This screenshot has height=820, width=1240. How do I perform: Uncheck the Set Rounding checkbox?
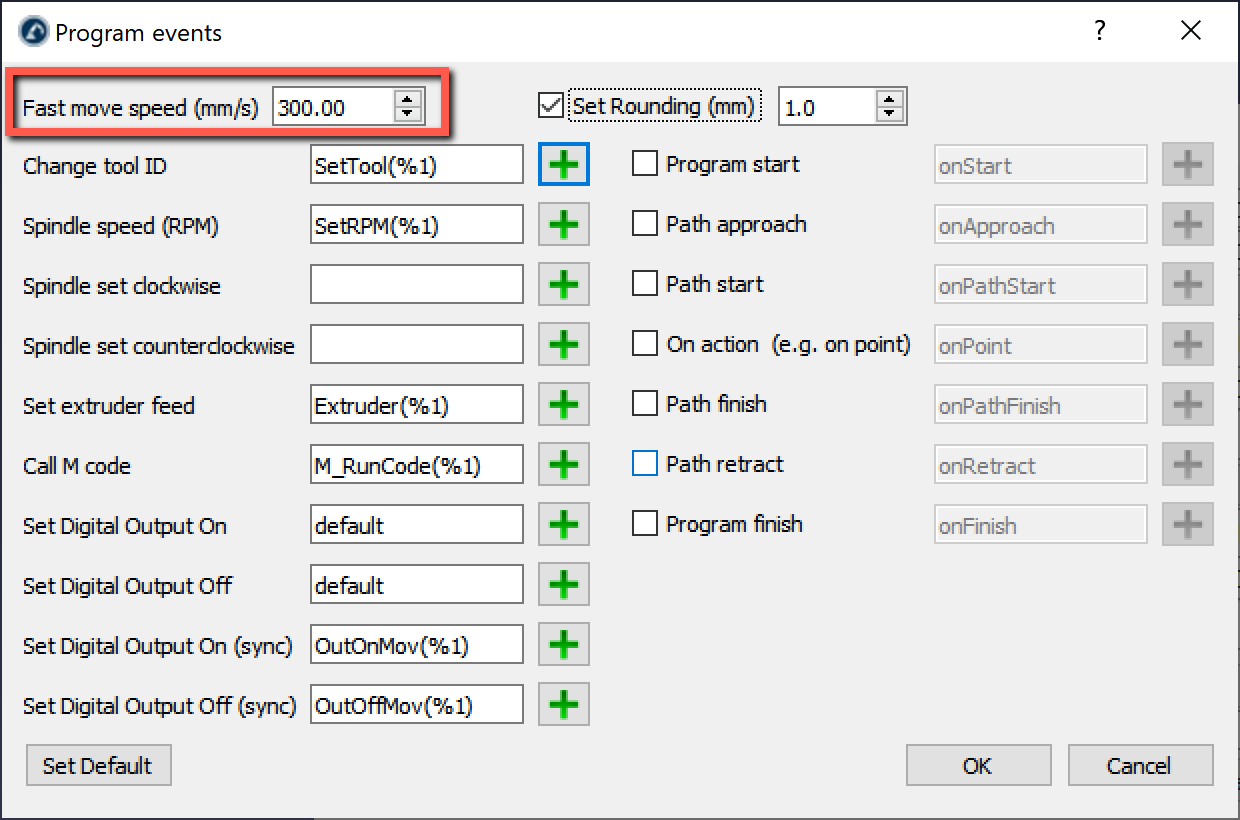[550, 105]
